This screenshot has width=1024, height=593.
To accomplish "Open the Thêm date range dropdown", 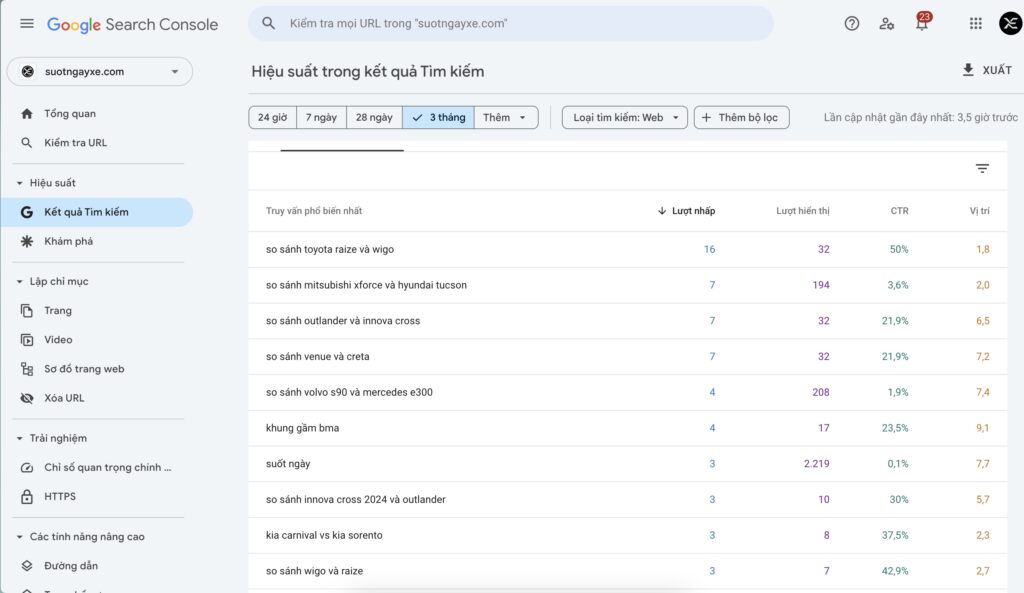I will point(506,118).
